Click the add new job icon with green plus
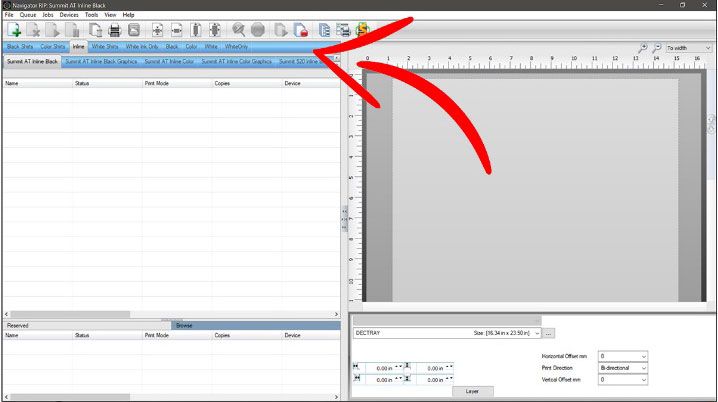Image resolution: width=718 pixels, height=402 pixels. (14, 30)
